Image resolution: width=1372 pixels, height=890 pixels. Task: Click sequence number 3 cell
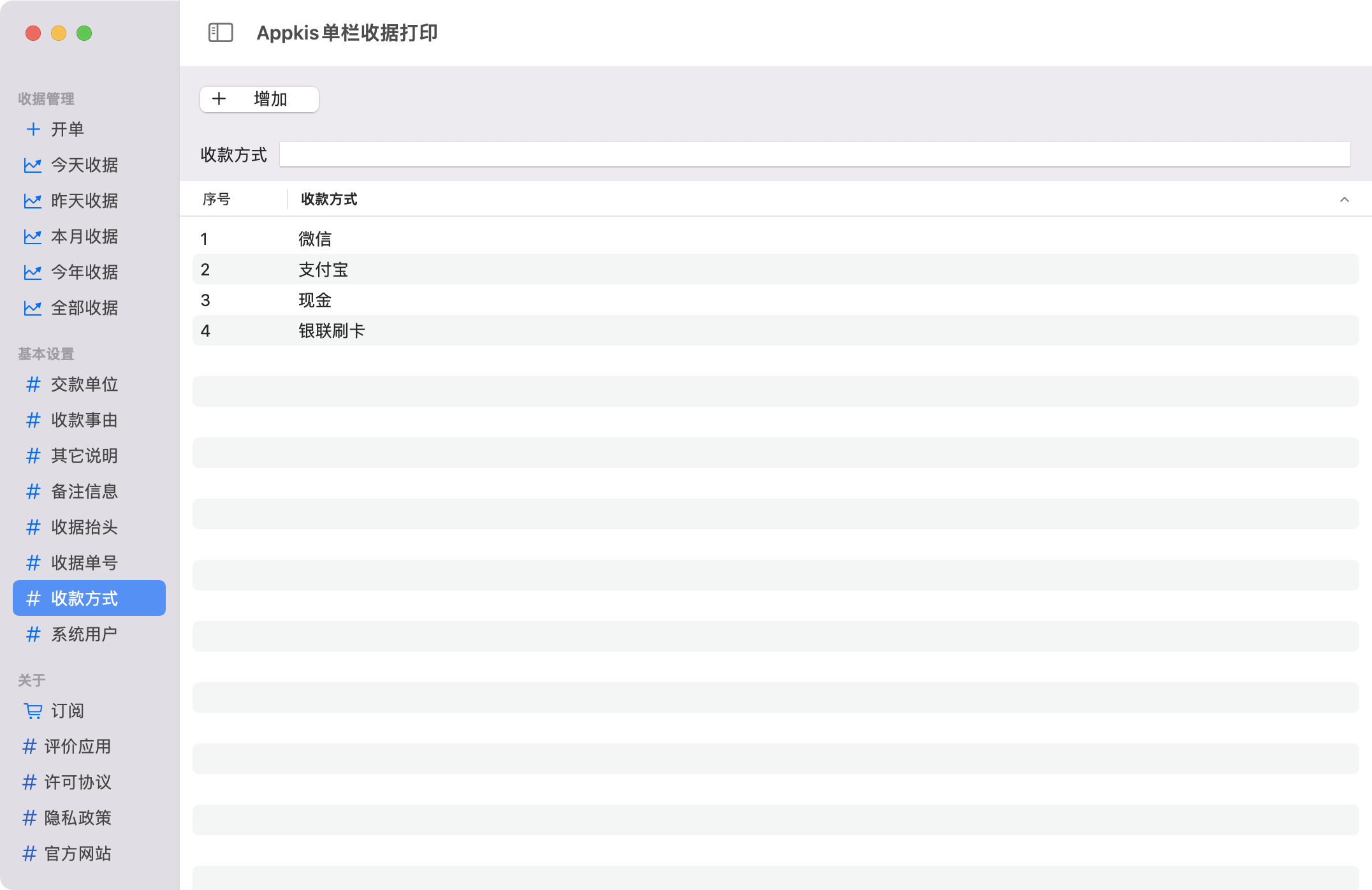point(205,300)
